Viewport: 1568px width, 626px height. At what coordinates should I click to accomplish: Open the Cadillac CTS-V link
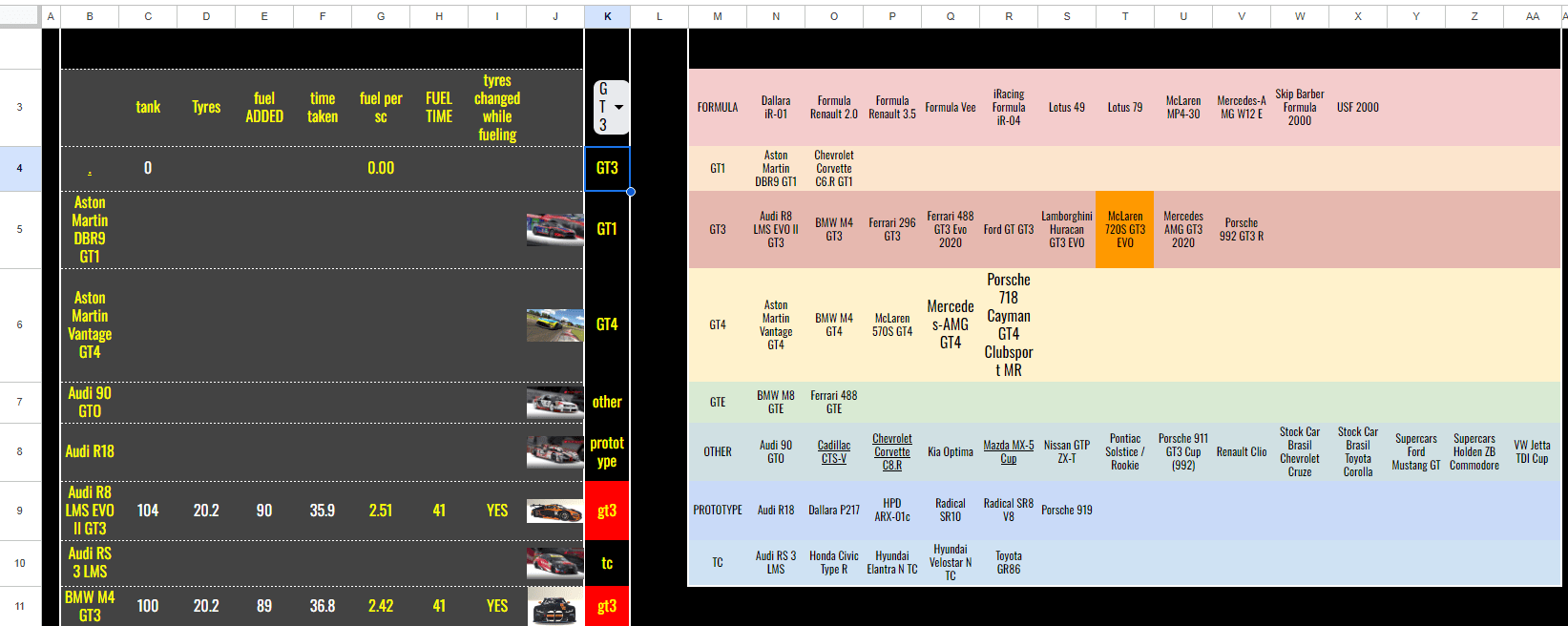(x=834, y=452)
